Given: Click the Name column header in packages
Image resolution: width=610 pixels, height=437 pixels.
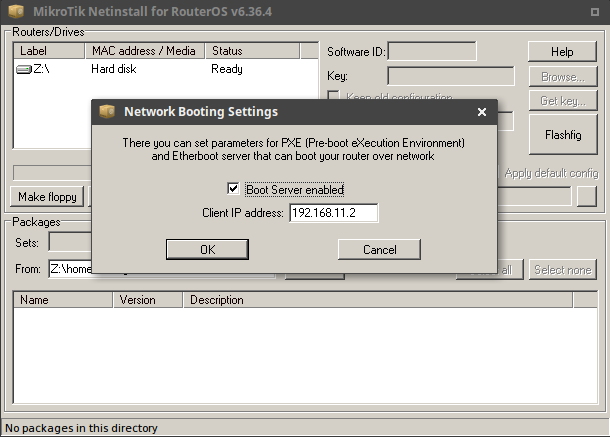Looking at the screenshot, I should [63, 300].
